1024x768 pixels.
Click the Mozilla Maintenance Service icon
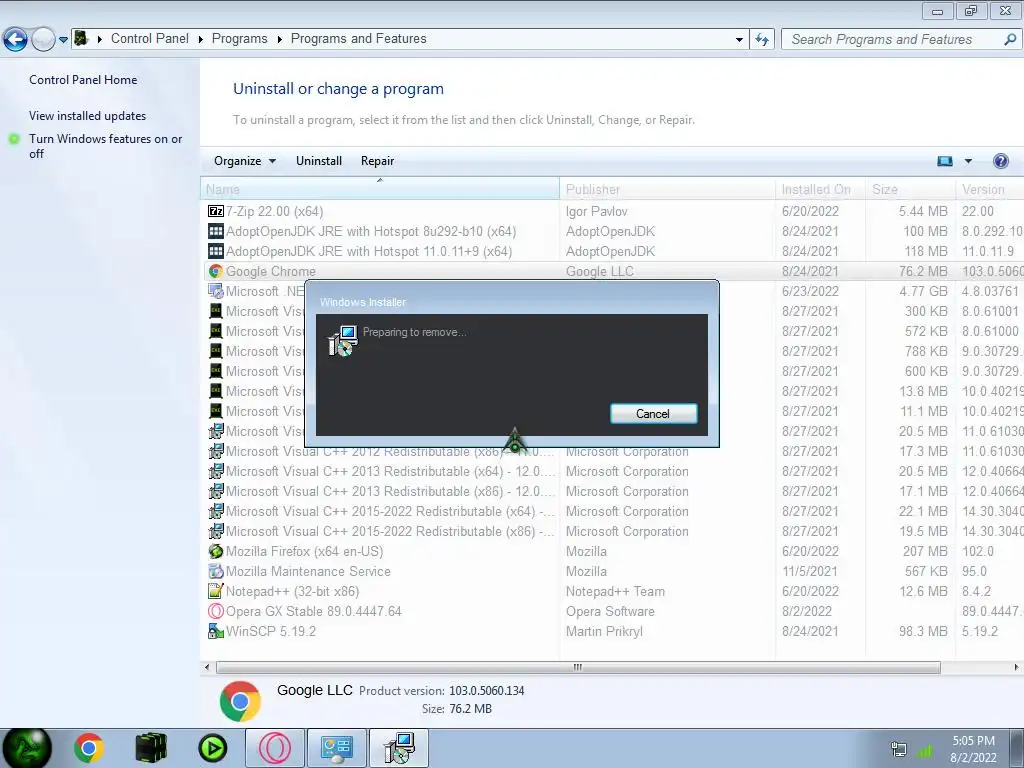click(216, 571)
